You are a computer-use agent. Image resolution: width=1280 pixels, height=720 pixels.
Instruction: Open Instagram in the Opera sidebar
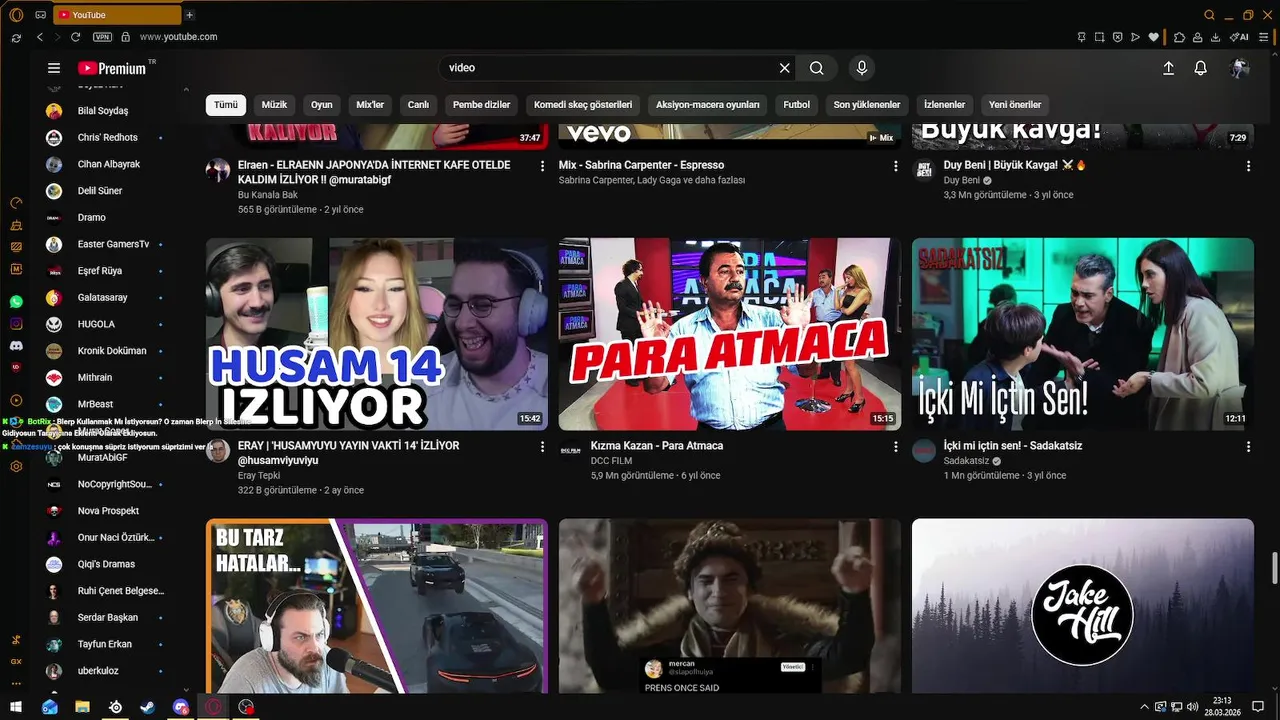16,323
